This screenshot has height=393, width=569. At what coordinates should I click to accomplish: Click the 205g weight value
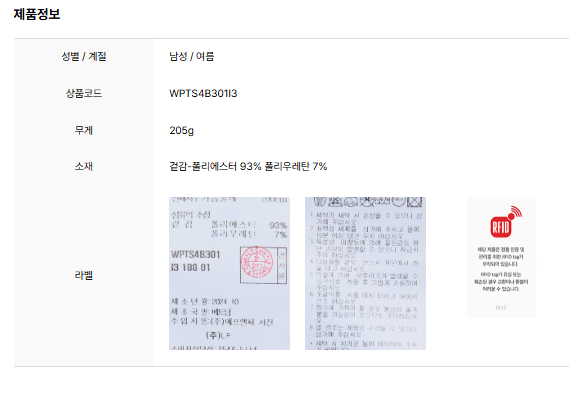point(181,130)
